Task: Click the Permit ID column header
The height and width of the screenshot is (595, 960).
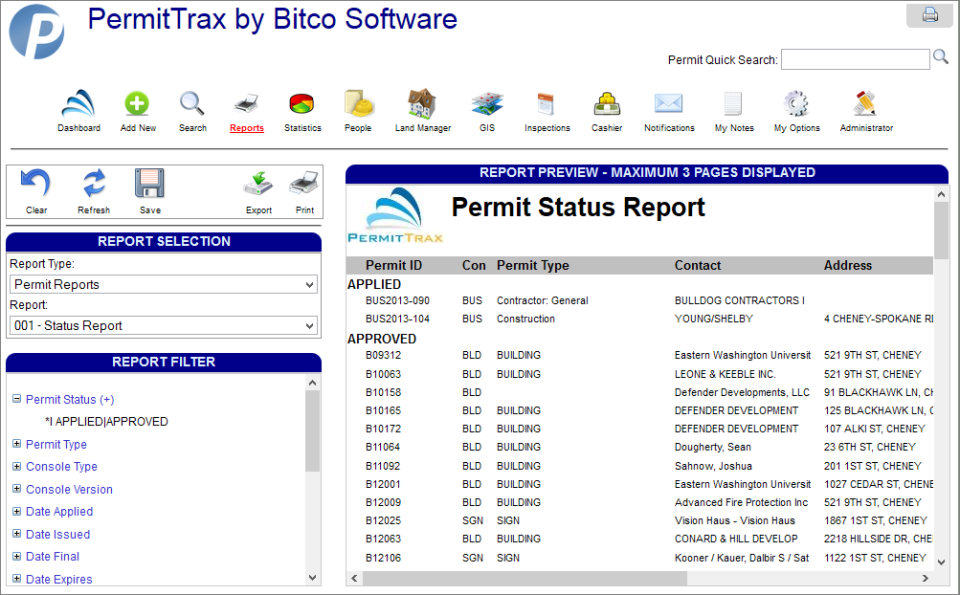Action: 394,265
